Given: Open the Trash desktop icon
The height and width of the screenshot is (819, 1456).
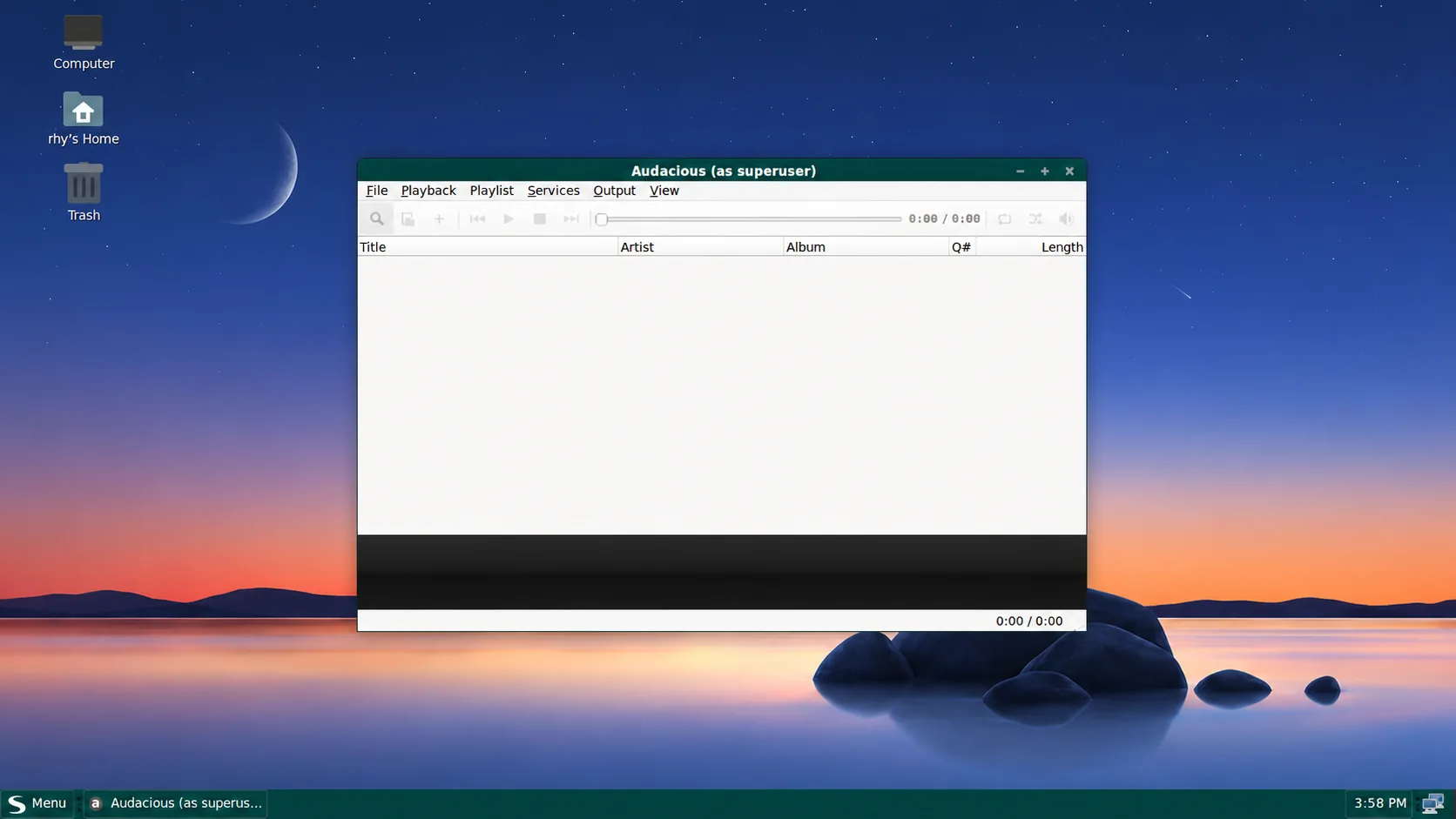Looking at the screenshot, I should (84, 192).
